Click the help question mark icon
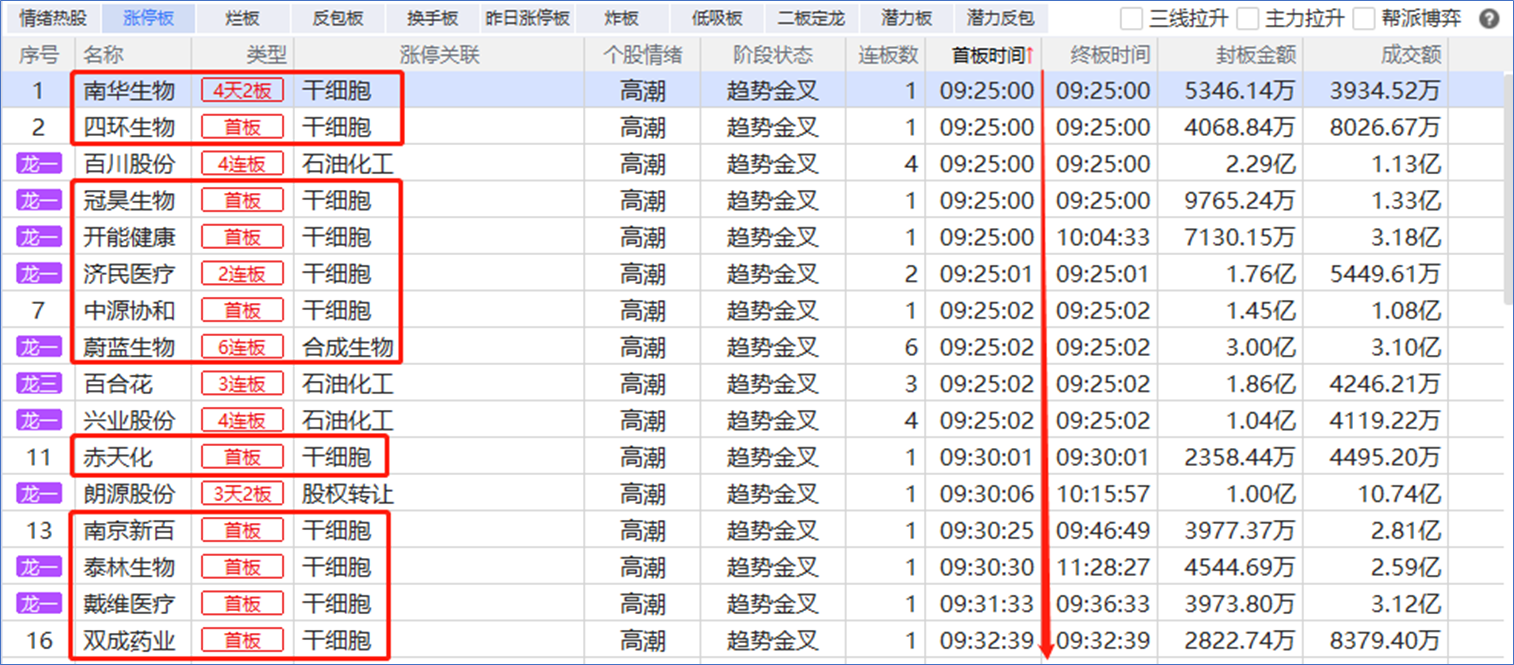The height and width of the screenshot is (665, 1514). [x=1489, y=19]
